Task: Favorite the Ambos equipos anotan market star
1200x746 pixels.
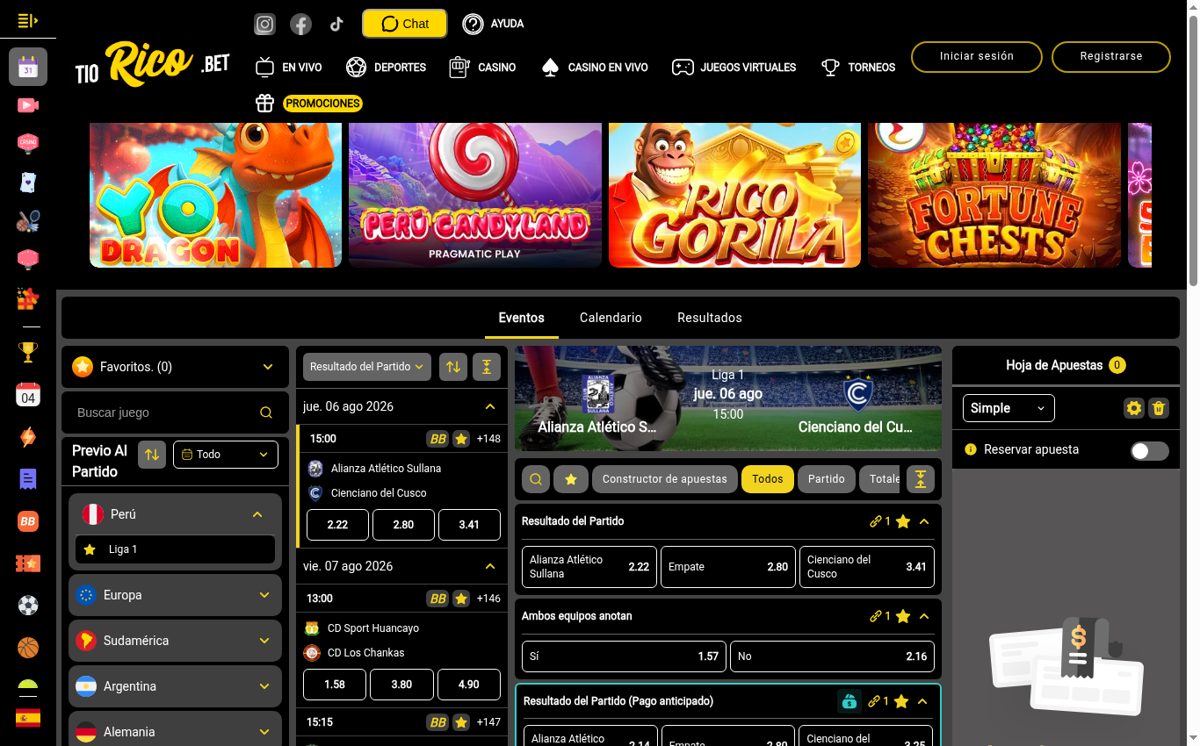Action: click(903, 616)
